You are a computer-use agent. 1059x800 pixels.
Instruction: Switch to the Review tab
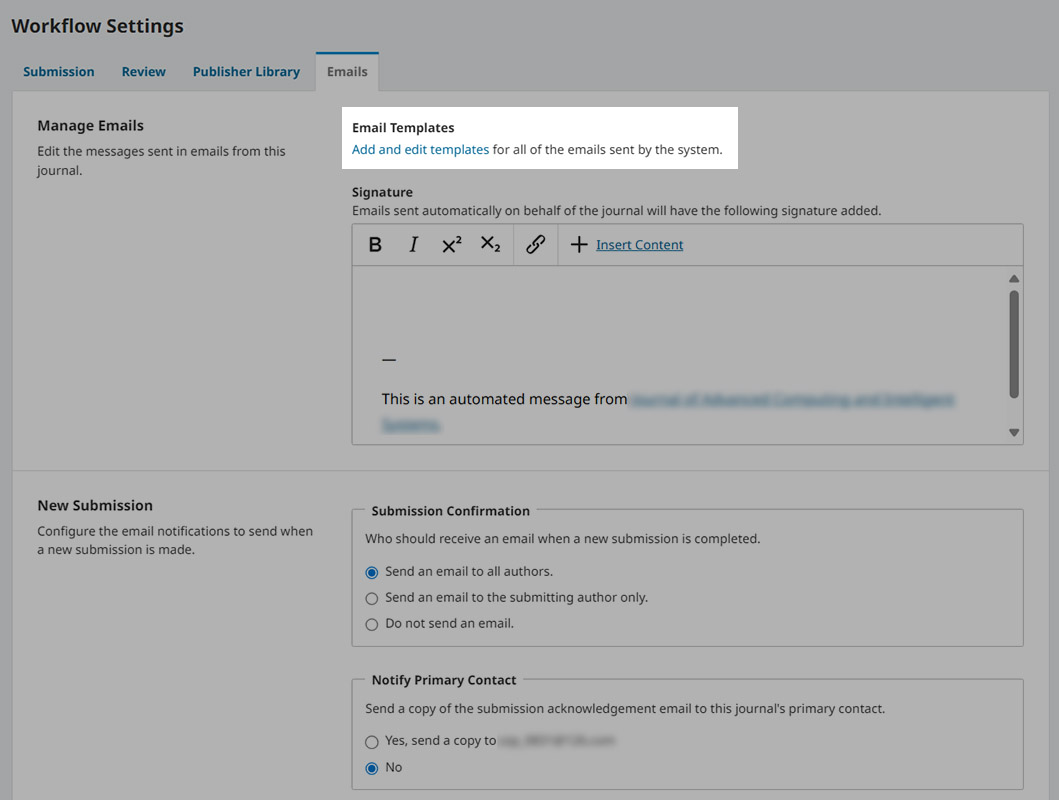click(x=143, y=72)
